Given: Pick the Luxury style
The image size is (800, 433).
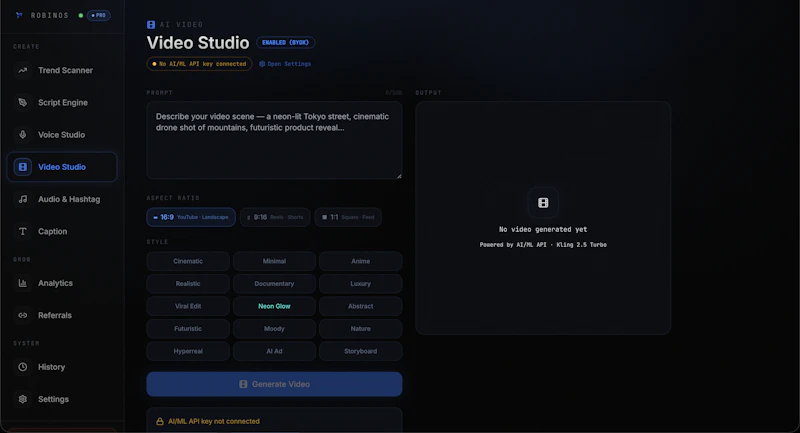Looking at the screenshot, I should tap(360, 284).
